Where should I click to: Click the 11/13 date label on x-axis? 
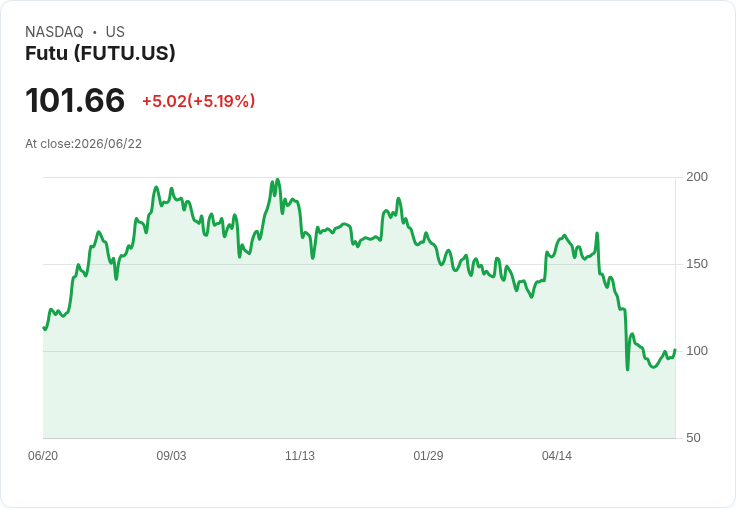pos(300,455)
